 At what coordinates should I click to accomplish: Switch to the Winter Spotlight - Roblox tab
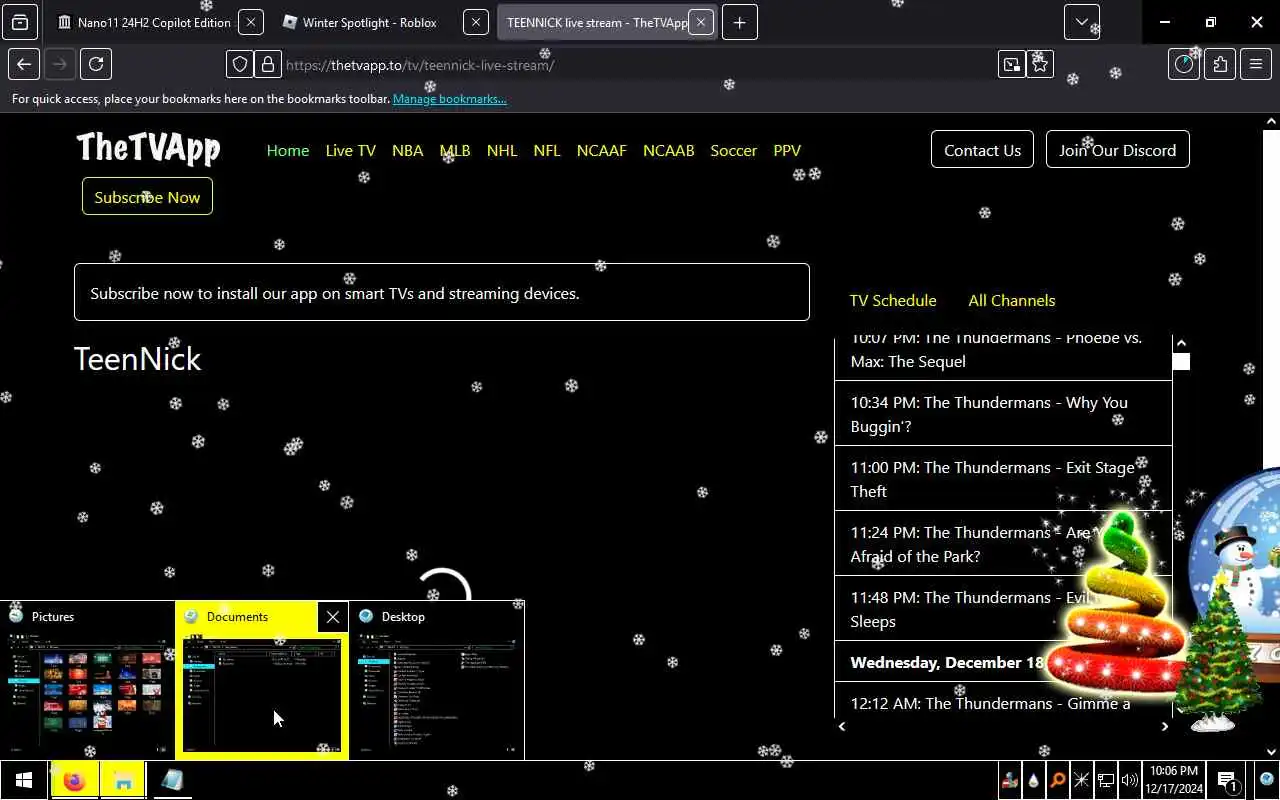click(x=369, y=22)
